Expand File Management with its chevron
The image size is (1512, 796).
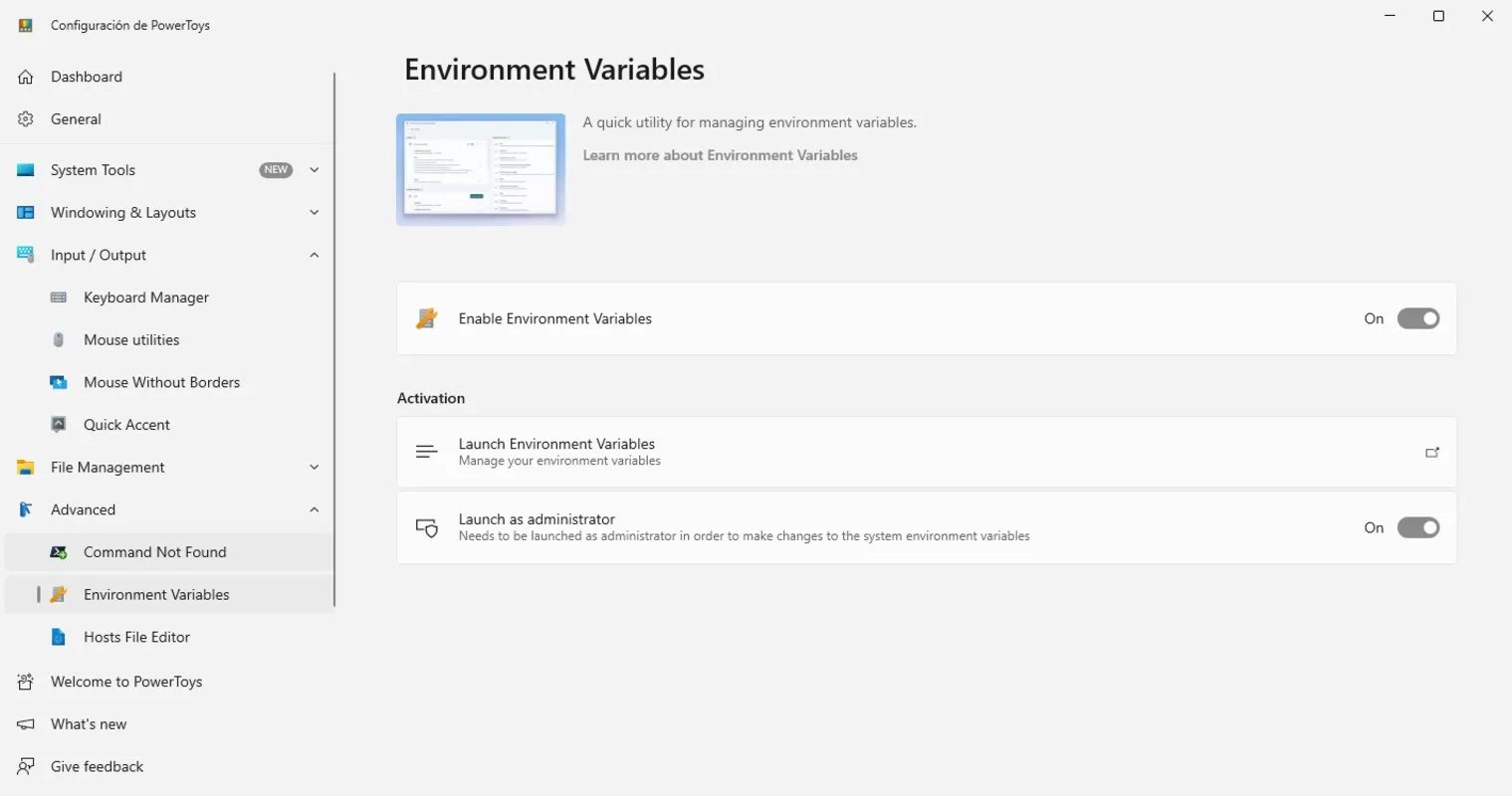(315, 468)
